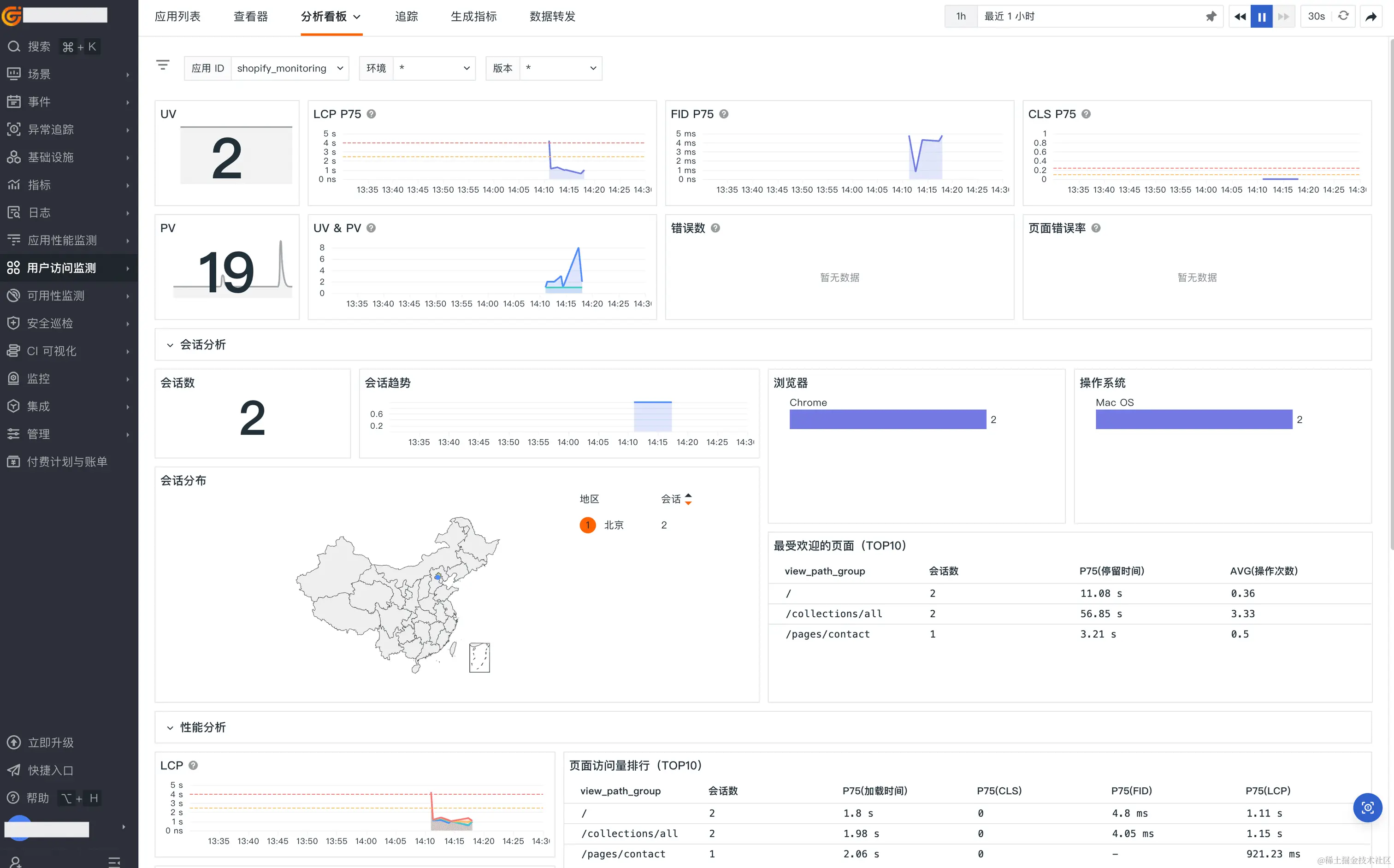Click the pin icon in time range box
This screenshot has width=1394, height=868.
click(1211, 16)
